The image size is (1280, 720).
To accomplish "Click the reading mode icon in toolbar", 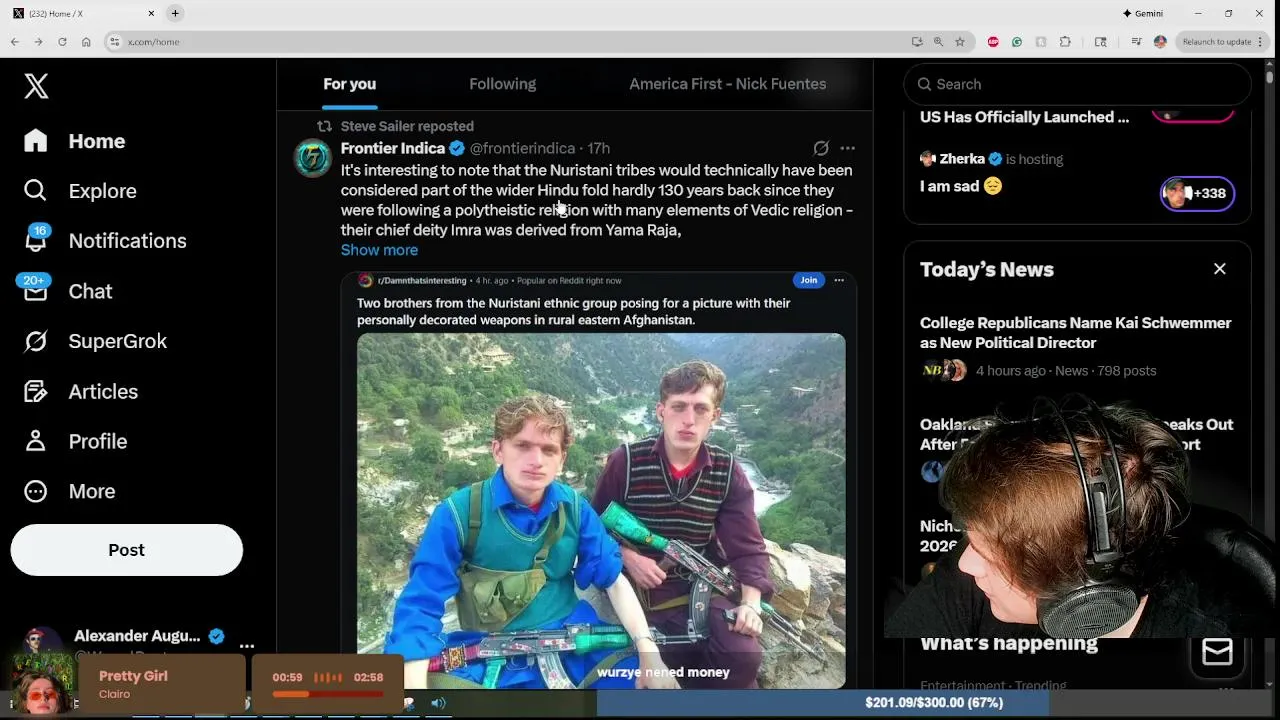I will point(1101,42).
